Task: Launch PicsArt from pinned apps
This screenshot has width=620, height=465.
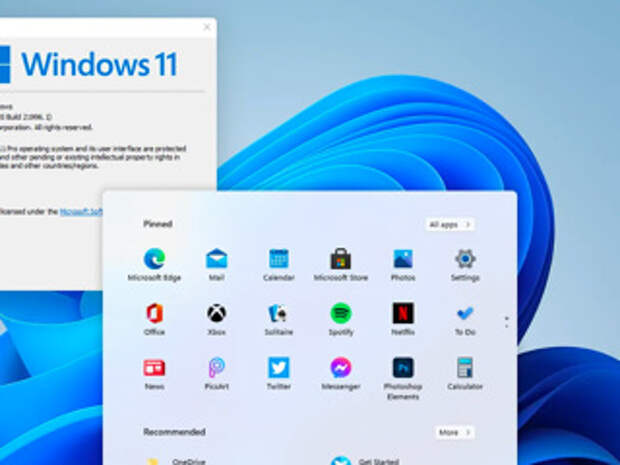Action: (x=216, y=368)
